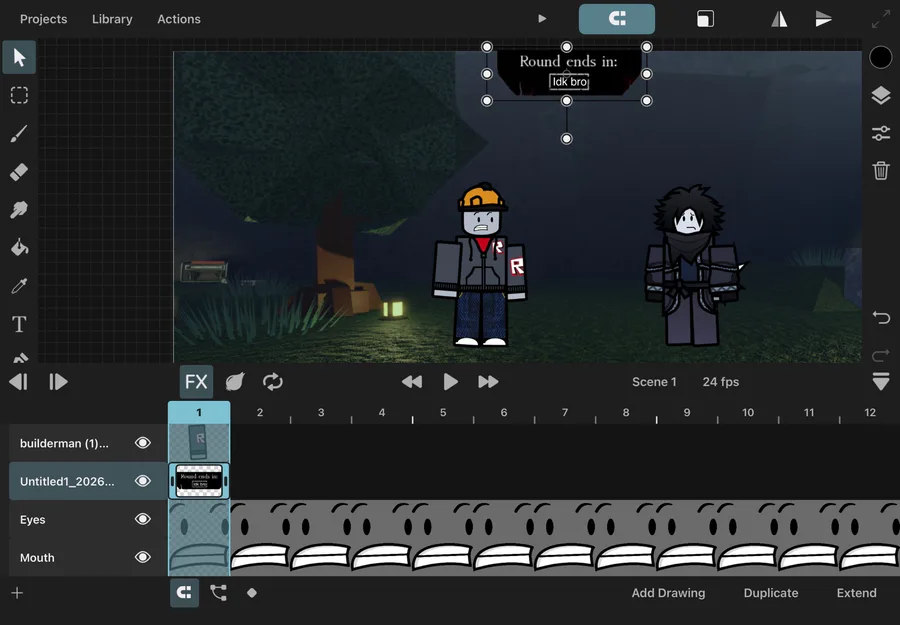This screenshot has height=625, width=900.
Task: Open the black color swatch
Action: tap(880, 57)
